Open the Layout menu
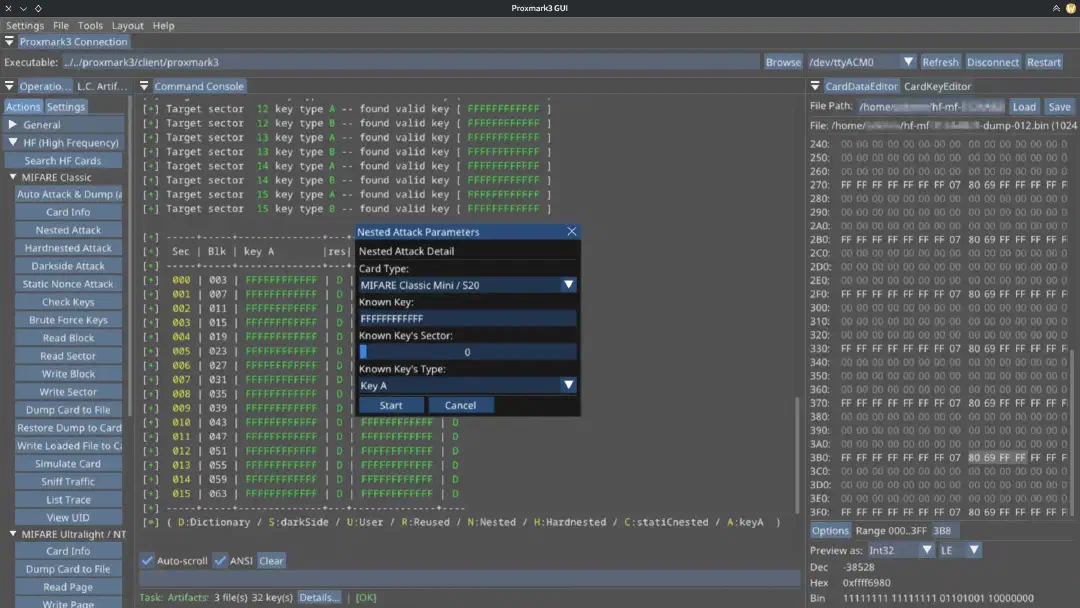 pyautogui.click(x=127, y=25)
